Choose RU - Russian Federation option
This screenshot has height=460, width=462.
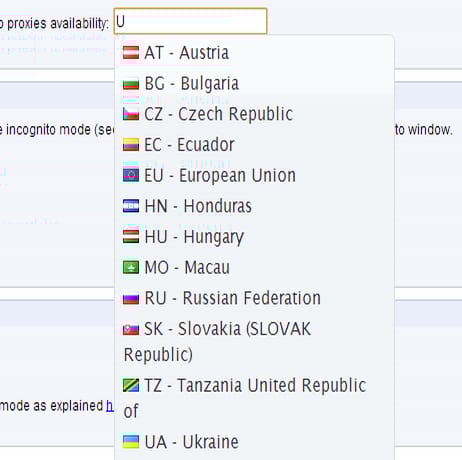254,298
